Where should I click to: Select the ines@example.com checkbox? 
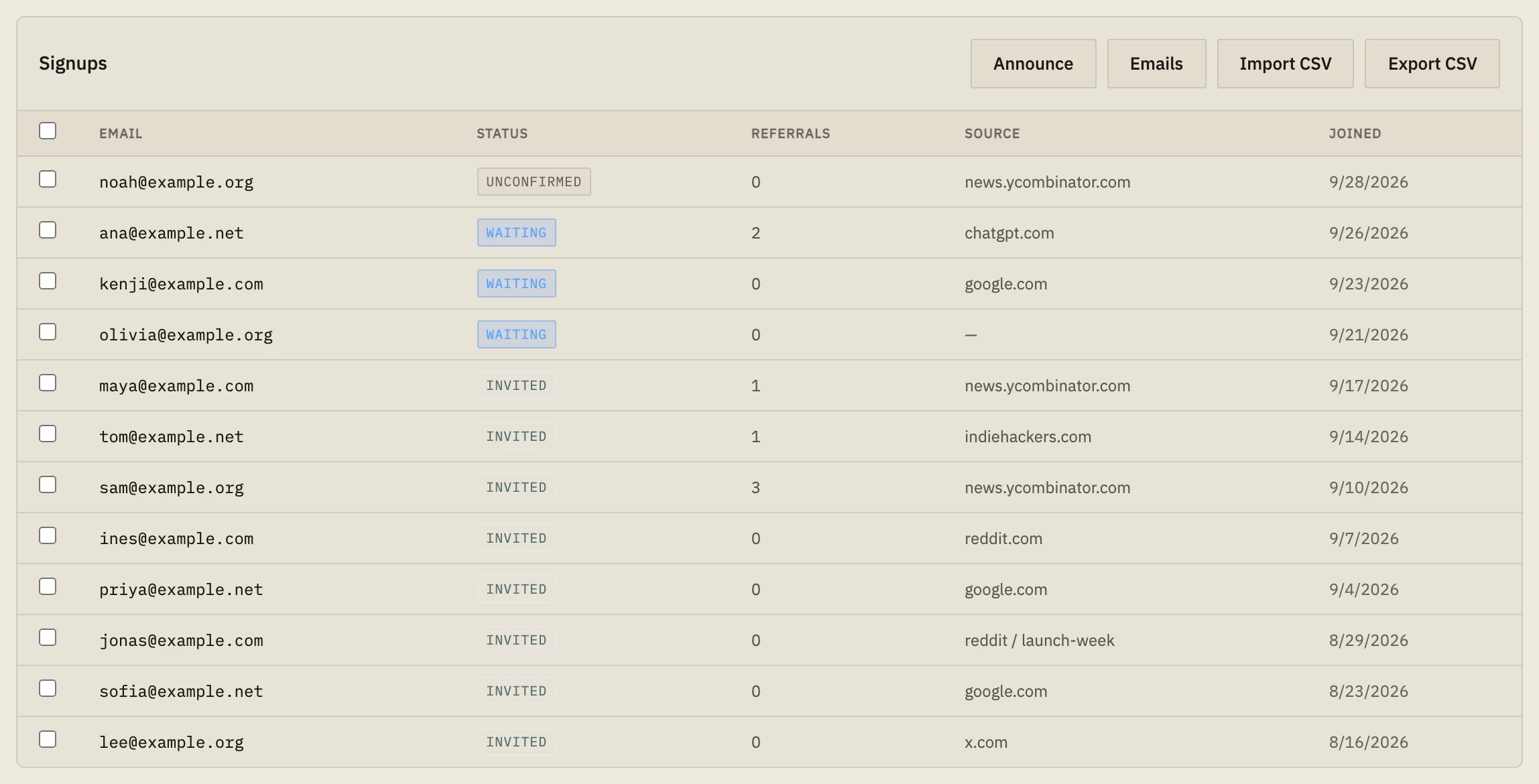coord(48,535)
